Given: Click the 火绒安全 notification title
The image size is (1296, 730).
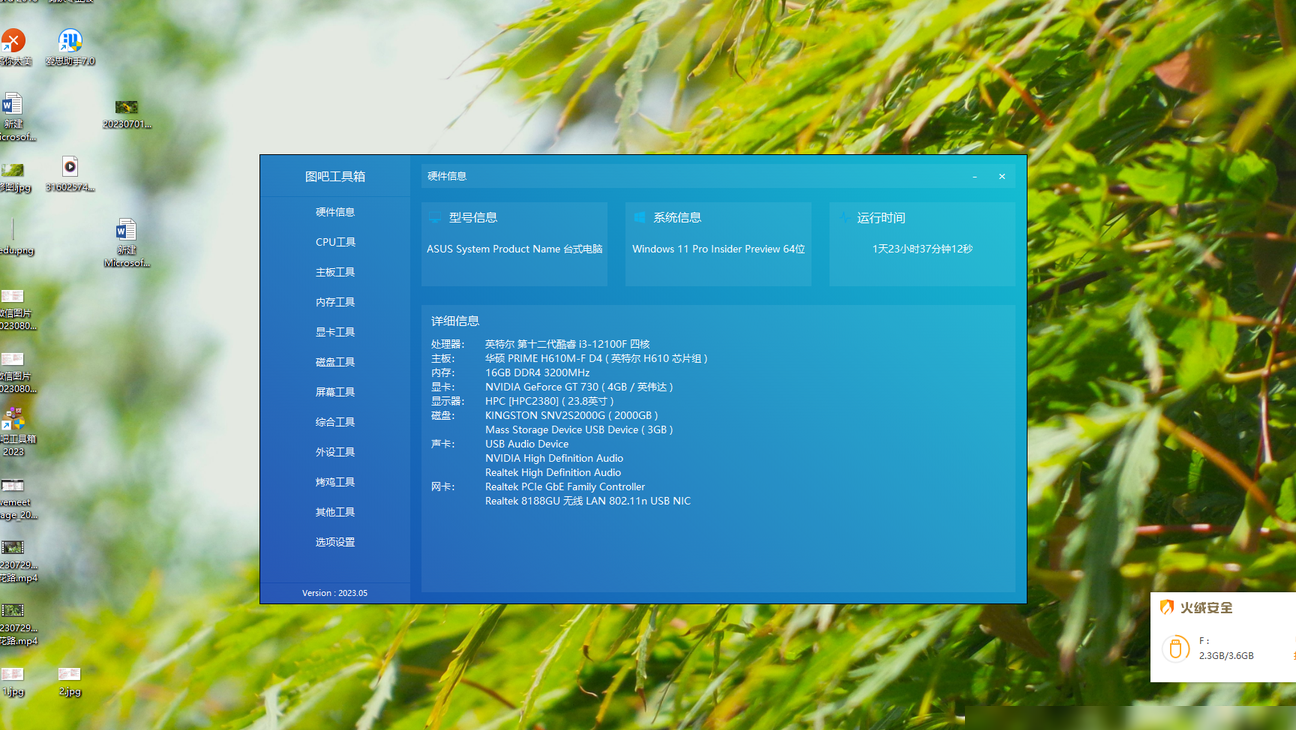Looking at the screenshot, I should pos(1206,607).
